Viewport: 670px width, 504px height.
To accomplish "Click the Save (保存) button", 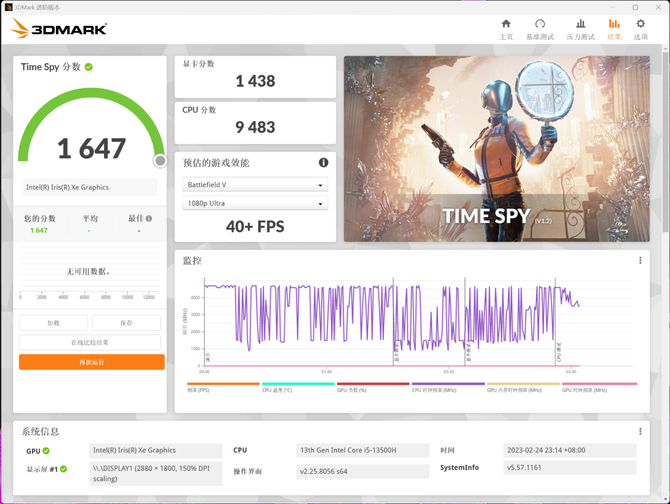I will tap(126, 323).
